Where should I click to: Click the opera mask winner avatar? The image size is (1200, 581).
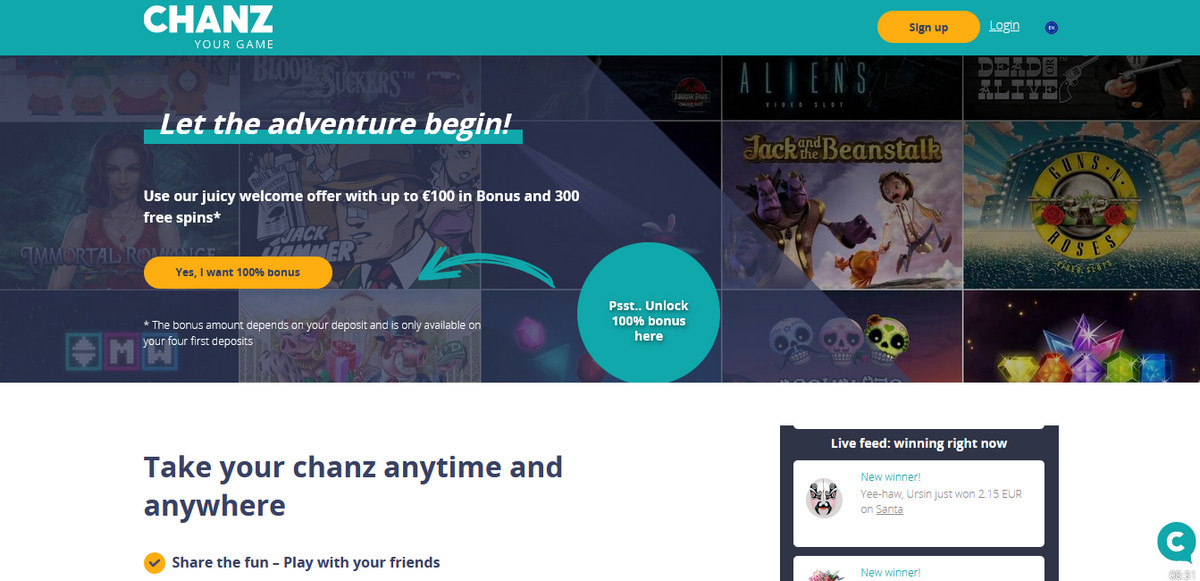pos(824,498)
